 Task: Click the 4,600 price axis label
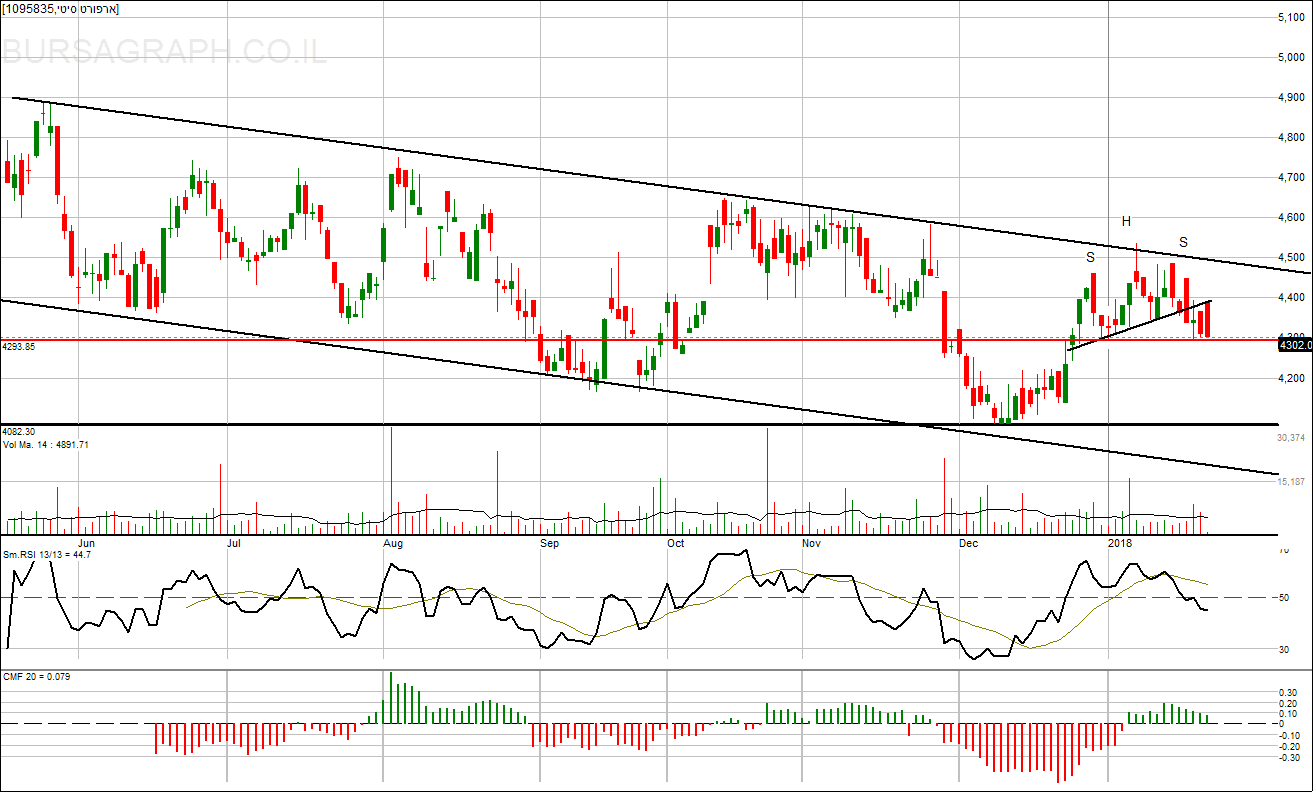click(x=1292, y=217)
